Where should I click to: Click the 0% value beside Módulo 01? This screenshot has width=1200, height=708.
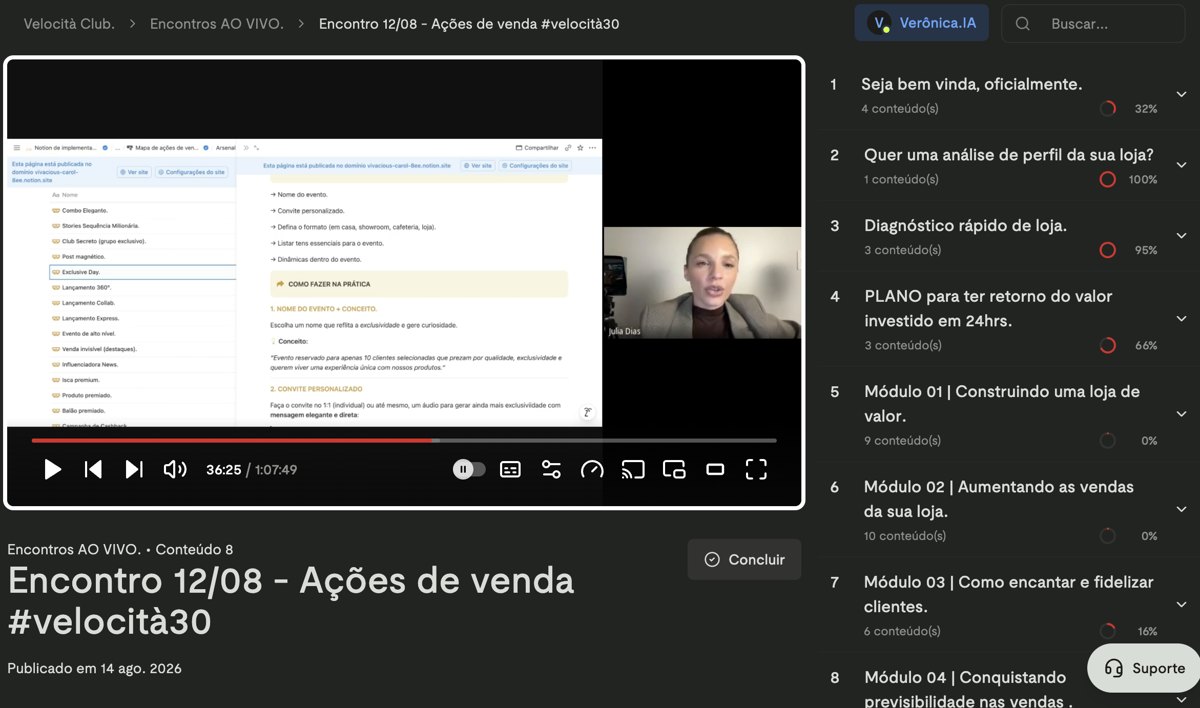click(1149, 441)
